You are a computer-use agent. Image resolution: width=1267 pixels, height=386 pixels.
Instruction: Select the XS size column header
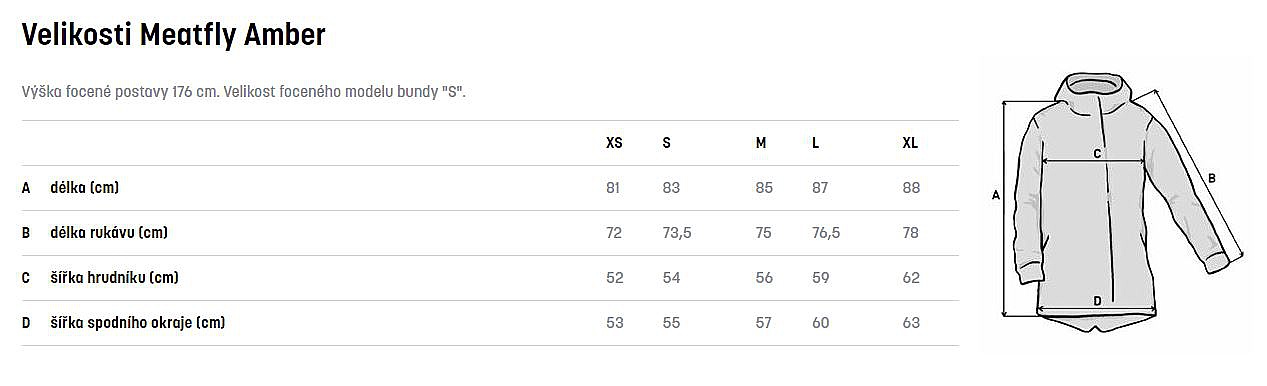tap(614, 143)
